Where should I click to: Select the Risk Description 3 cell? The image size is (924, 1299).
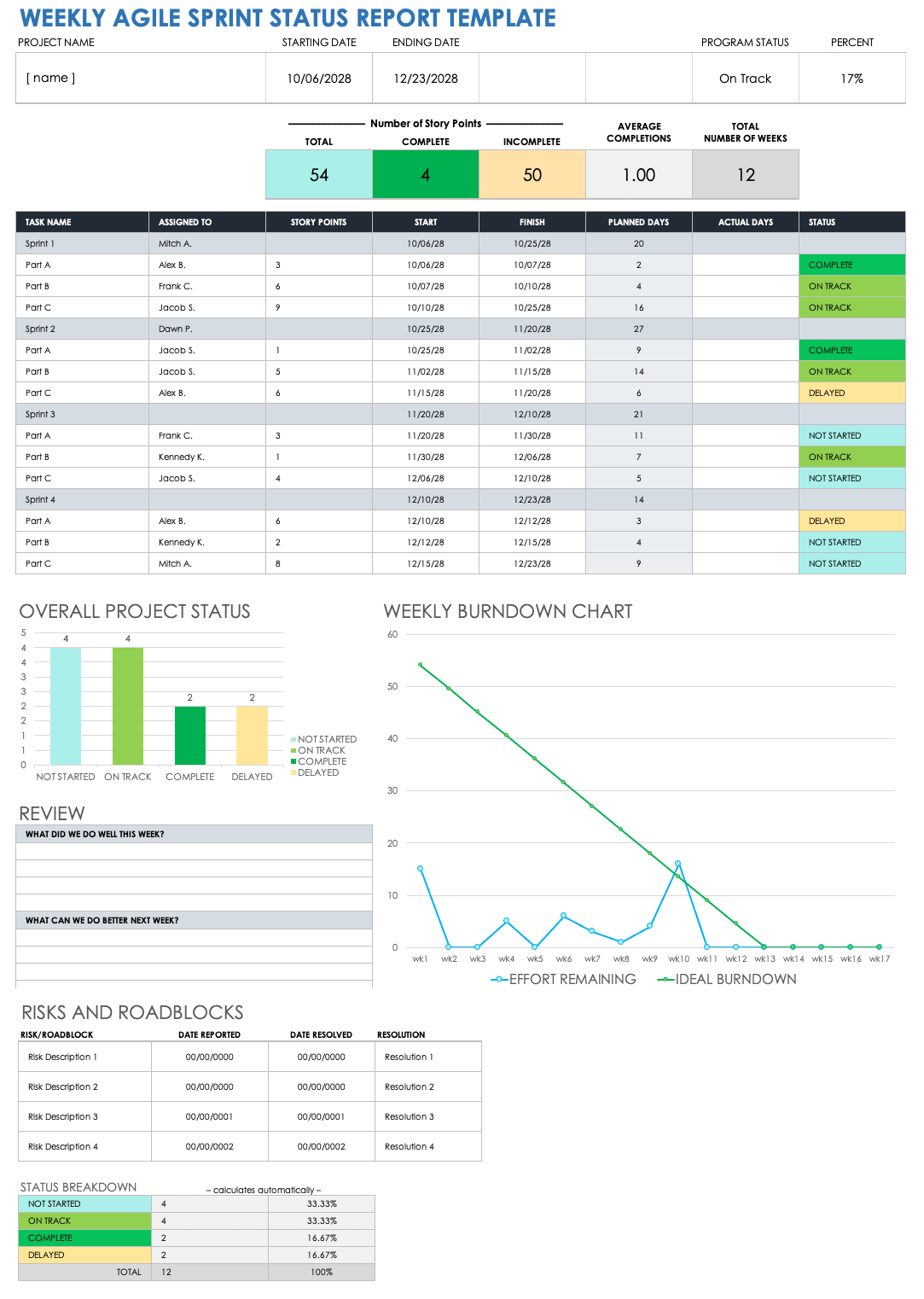tap(84, 1116)
